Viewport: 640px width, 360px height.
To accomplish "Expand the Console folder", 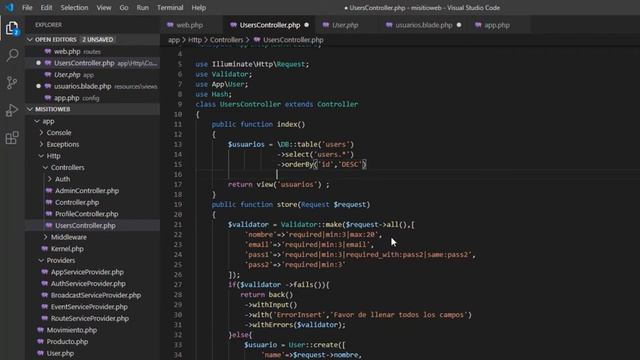I will [x=41, y=133].
